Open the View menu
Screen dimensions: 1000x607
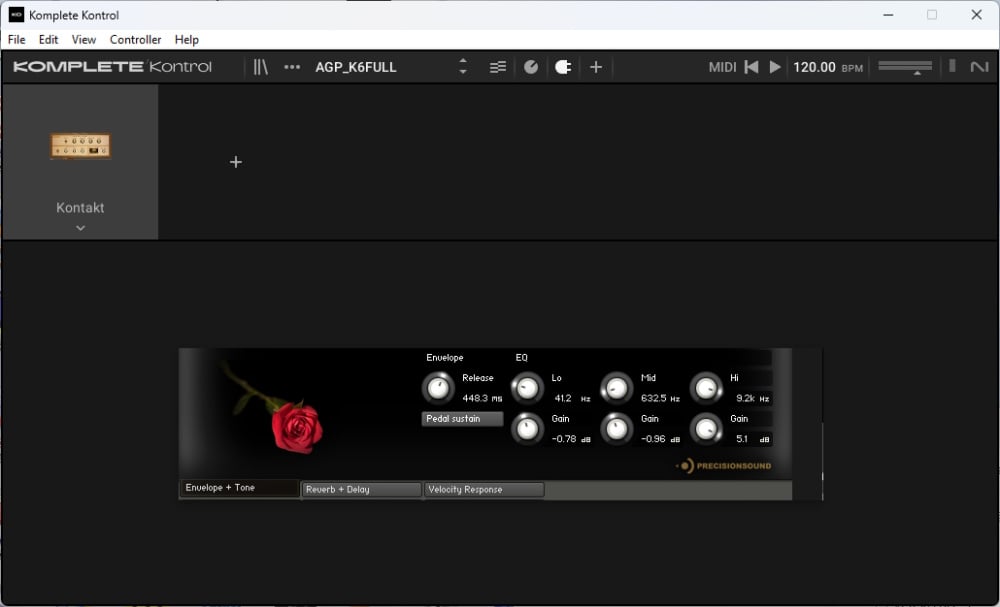pos(84,40)
